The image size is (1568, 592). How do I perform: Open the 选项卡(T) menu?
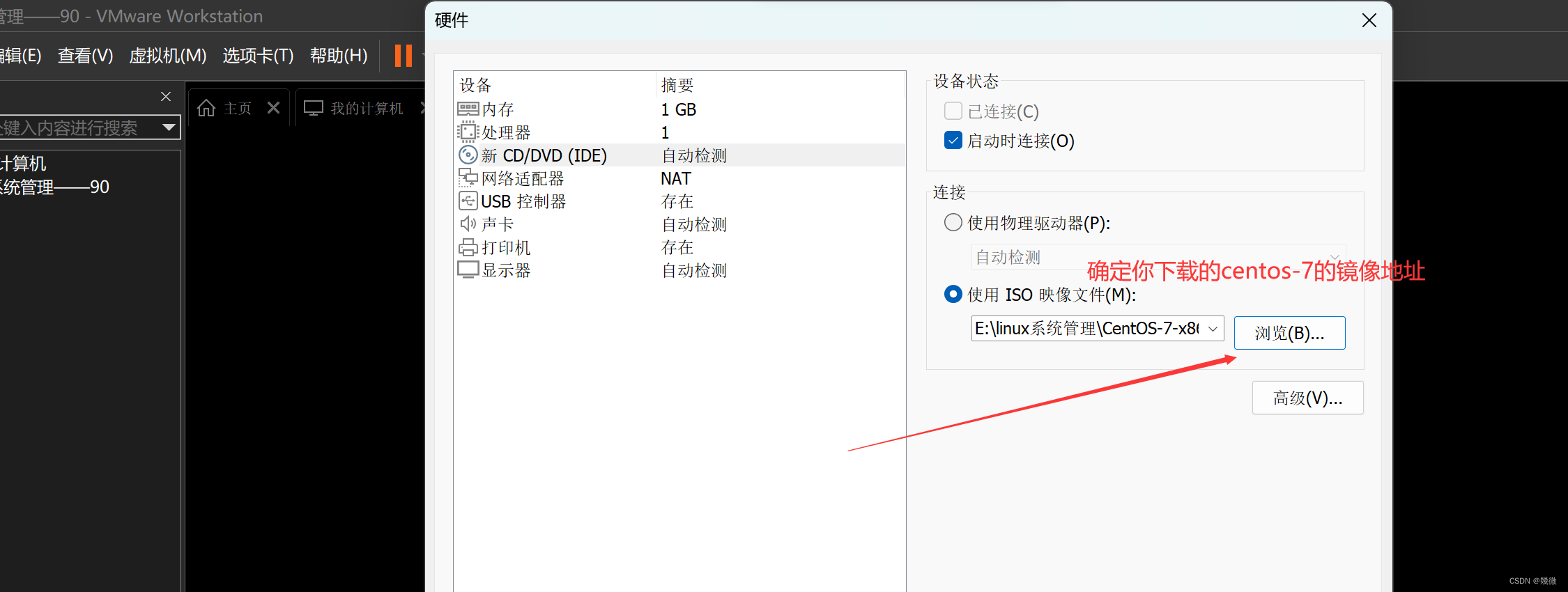pos(258,55)
